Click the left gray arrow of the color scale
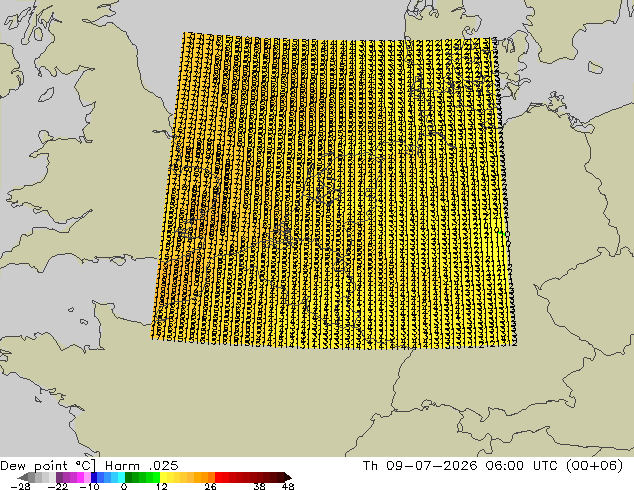 [23, 477]
